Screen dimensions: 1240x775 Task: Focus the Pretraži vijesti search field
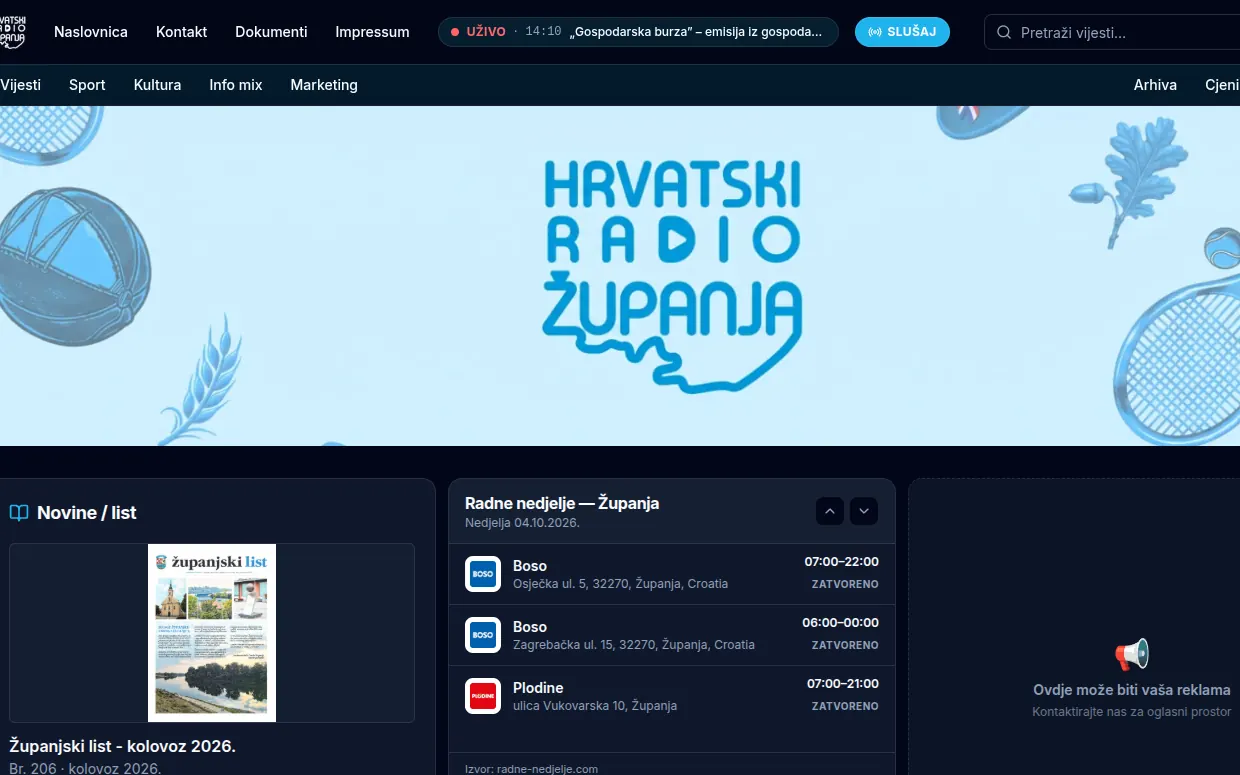[x=1112, y=33]
